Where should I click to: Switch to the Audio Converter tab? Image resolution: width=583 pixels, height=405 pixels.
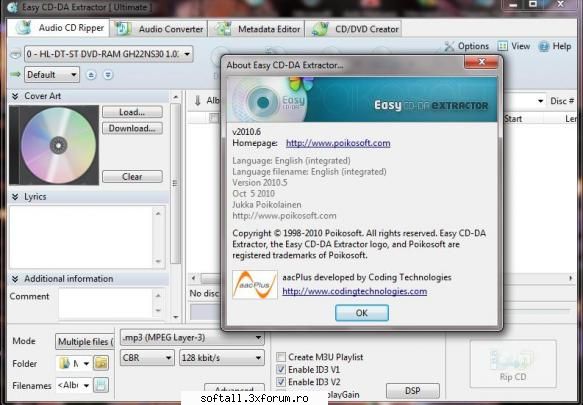coord(159,29)
